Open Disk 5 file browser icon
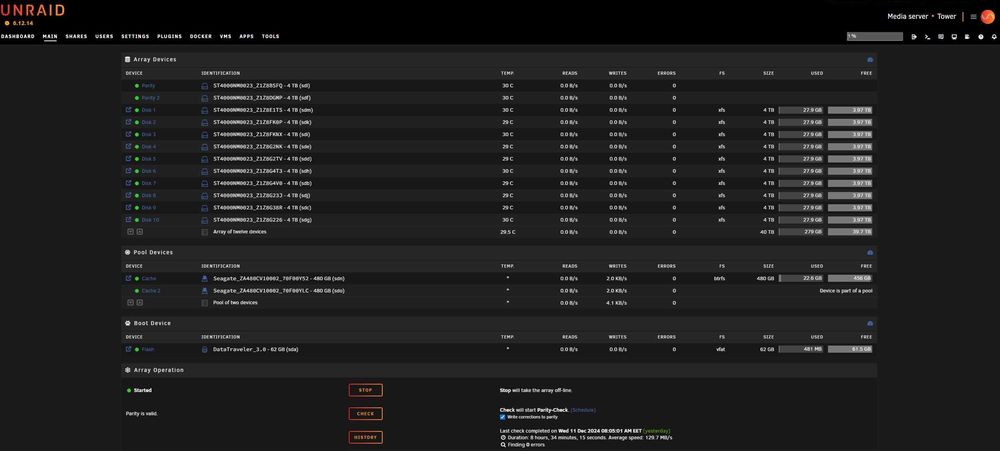Viewport: 1000px width, 451px height. (x=128, y=158)
